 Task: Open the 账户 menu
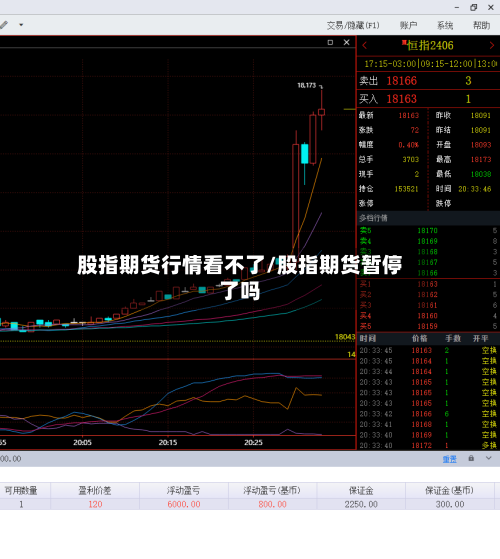[408, 25]
